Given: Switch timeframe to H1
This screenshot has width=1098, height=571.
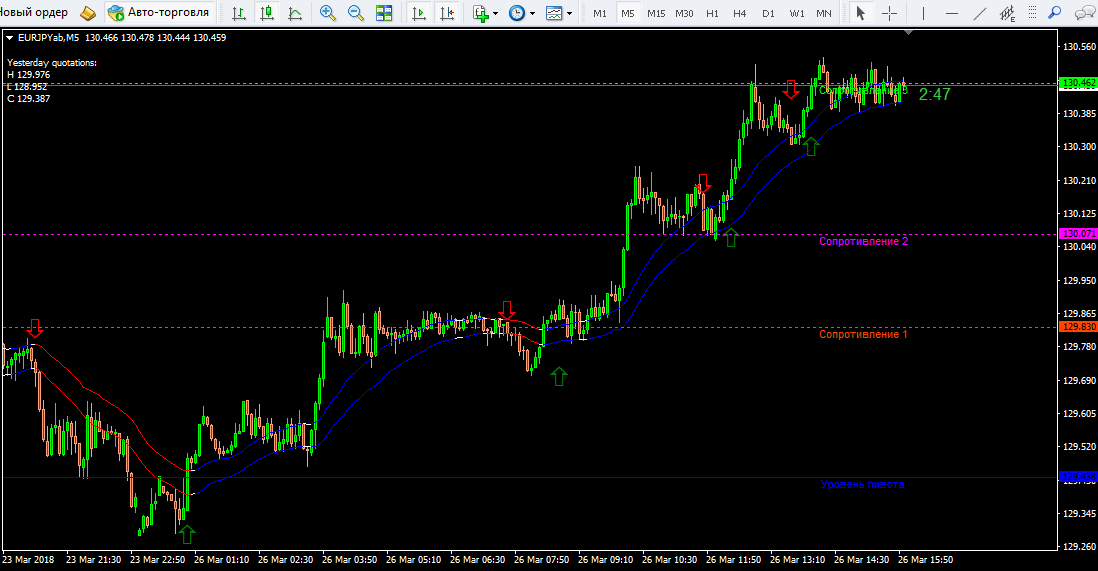Looking at the screenshot, I should [712, 13].
